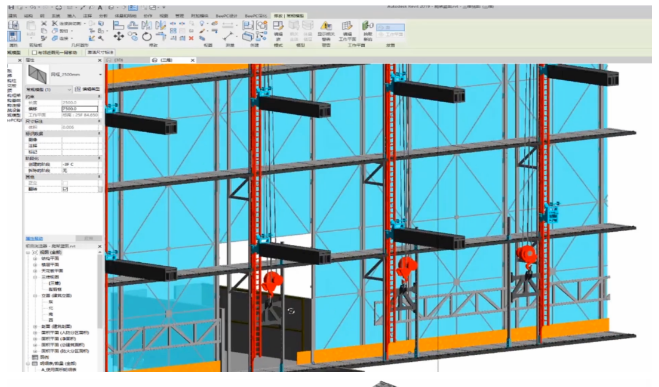Select the Array tool

pyautogui.click(x=173, y=31)
